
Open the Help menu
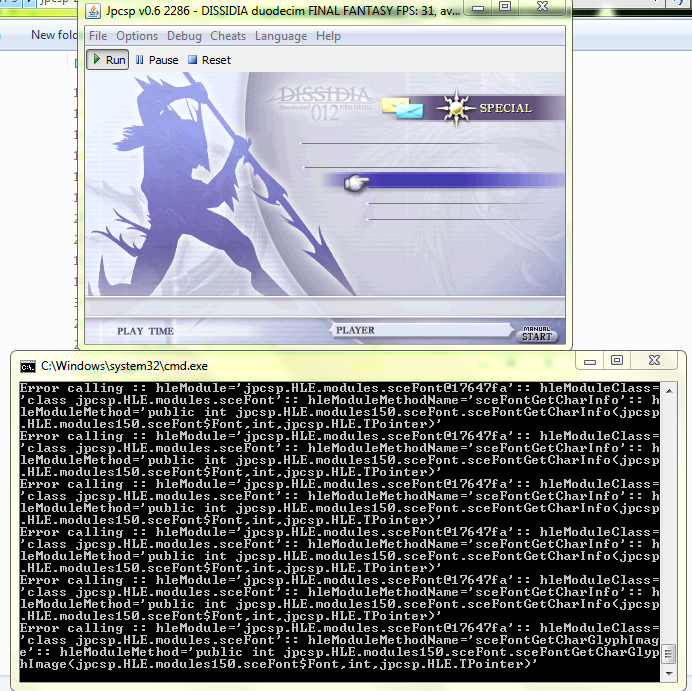coord(328,36)
